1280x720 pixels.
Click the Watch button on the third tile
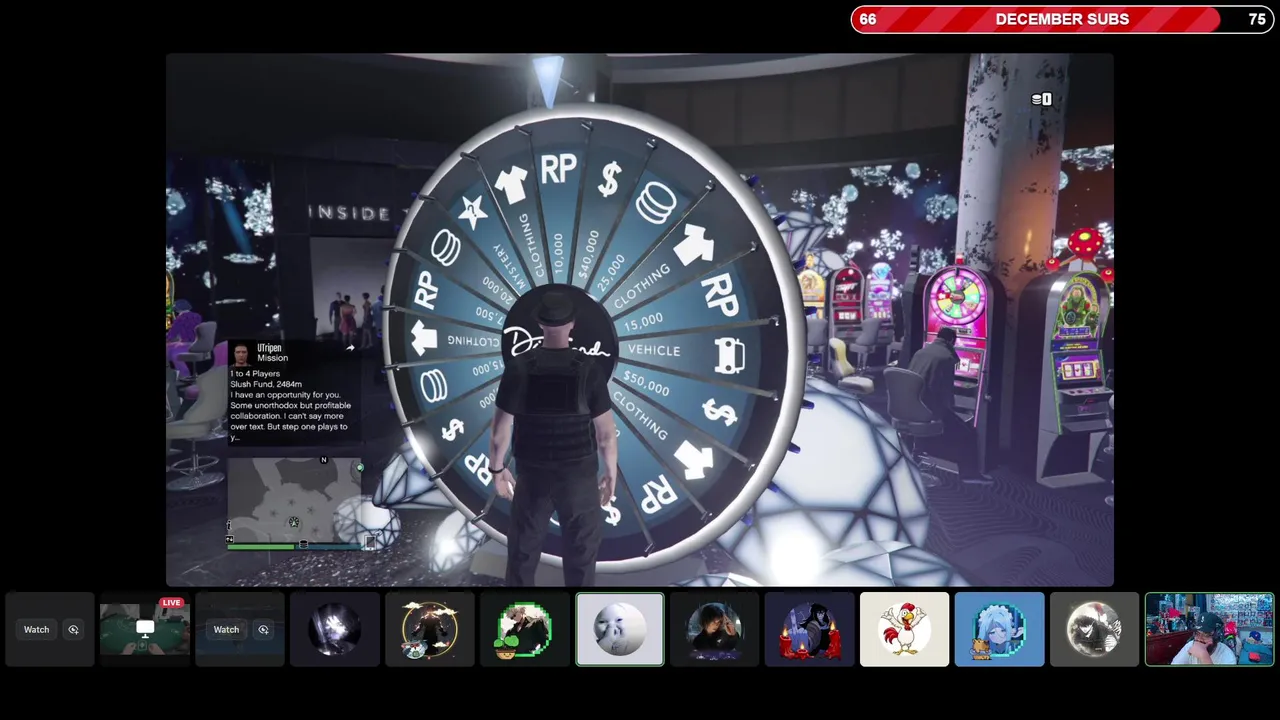pyautogui.click(x=226, y=629)
